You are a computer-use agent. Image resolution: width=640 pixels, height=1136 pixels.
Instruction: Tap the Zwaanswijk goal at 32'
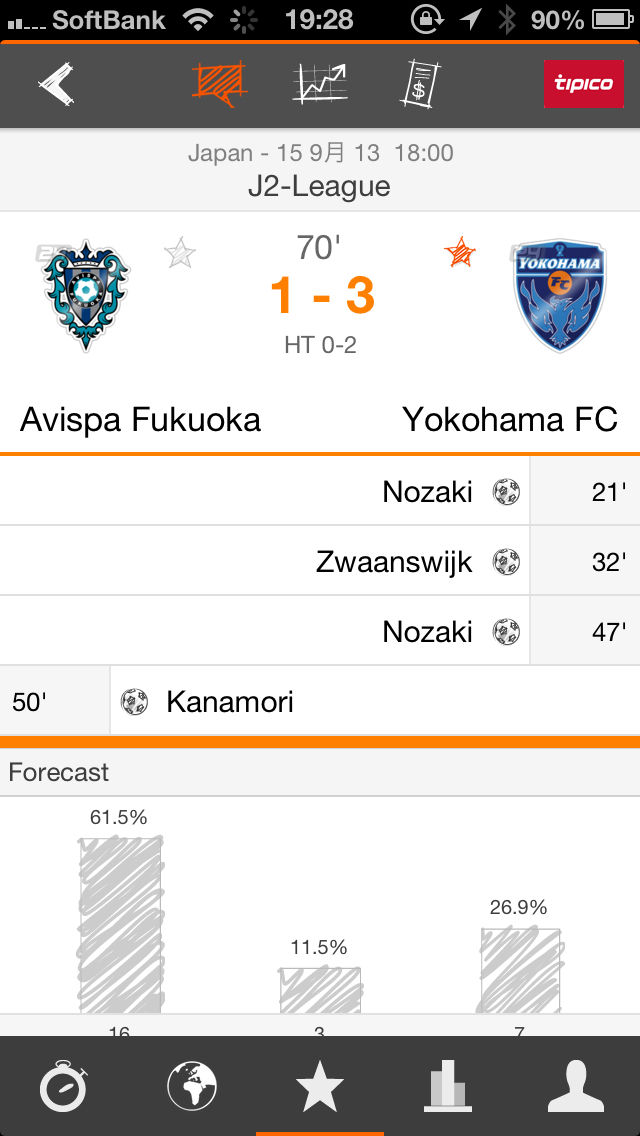[394, 561]
